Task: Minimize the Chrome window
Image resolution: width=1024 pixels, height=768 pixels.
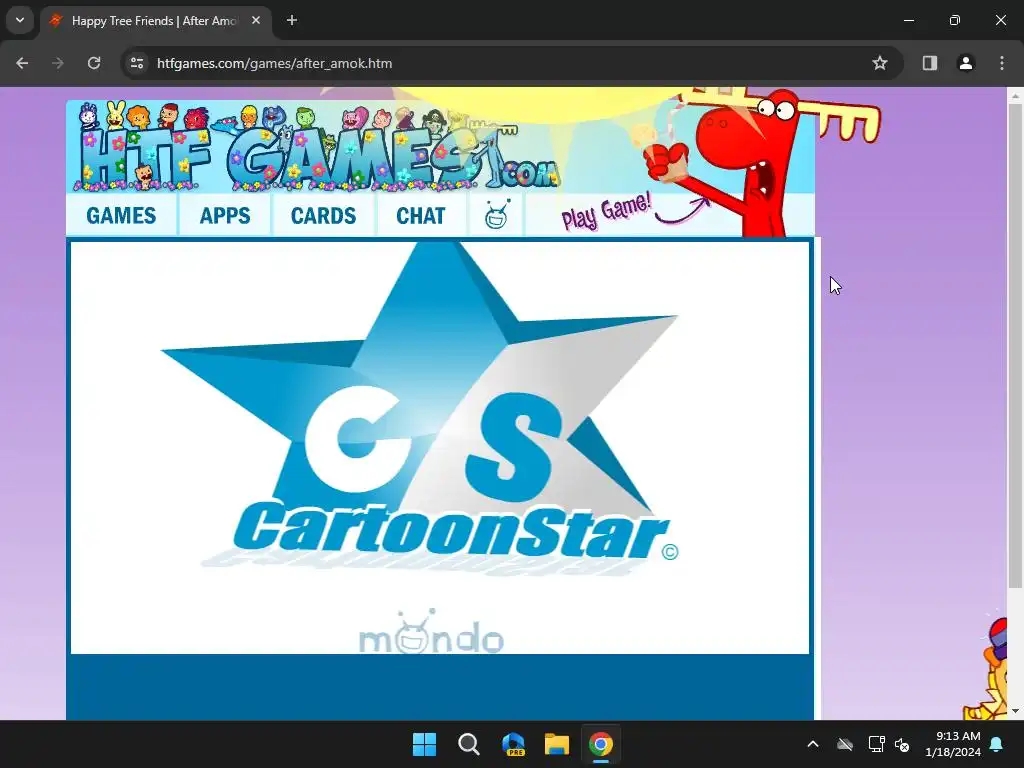Action: [908, 20]
